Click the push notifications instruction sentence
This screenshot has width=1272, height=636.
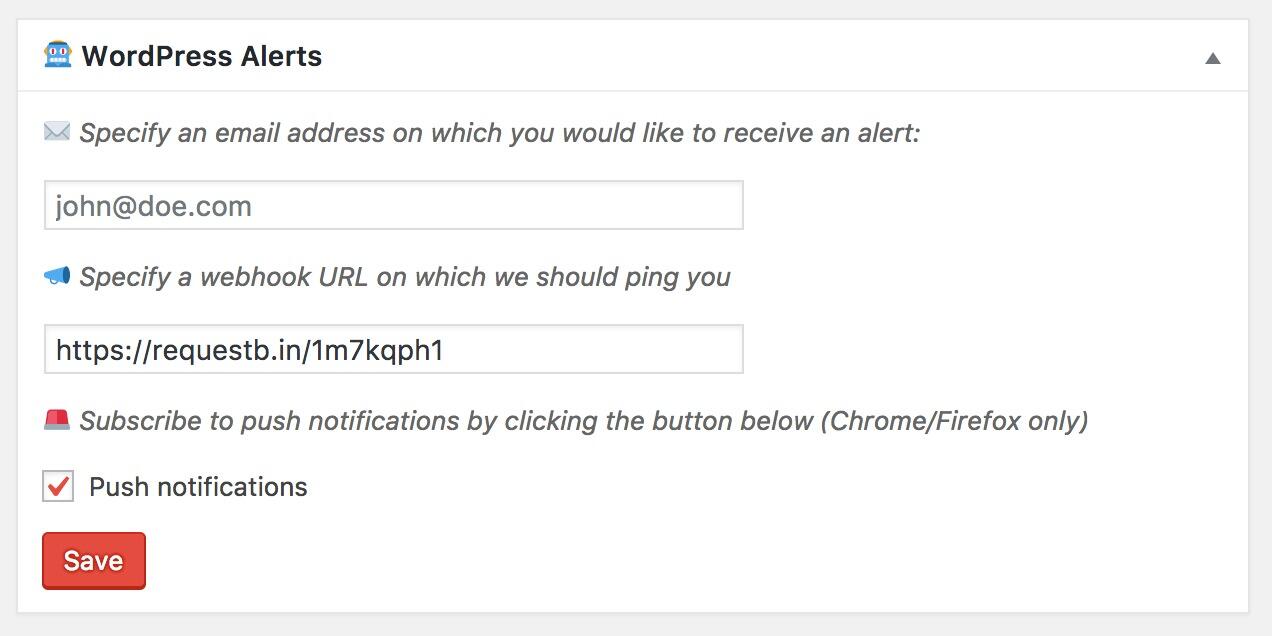click(x=584, y=421)
